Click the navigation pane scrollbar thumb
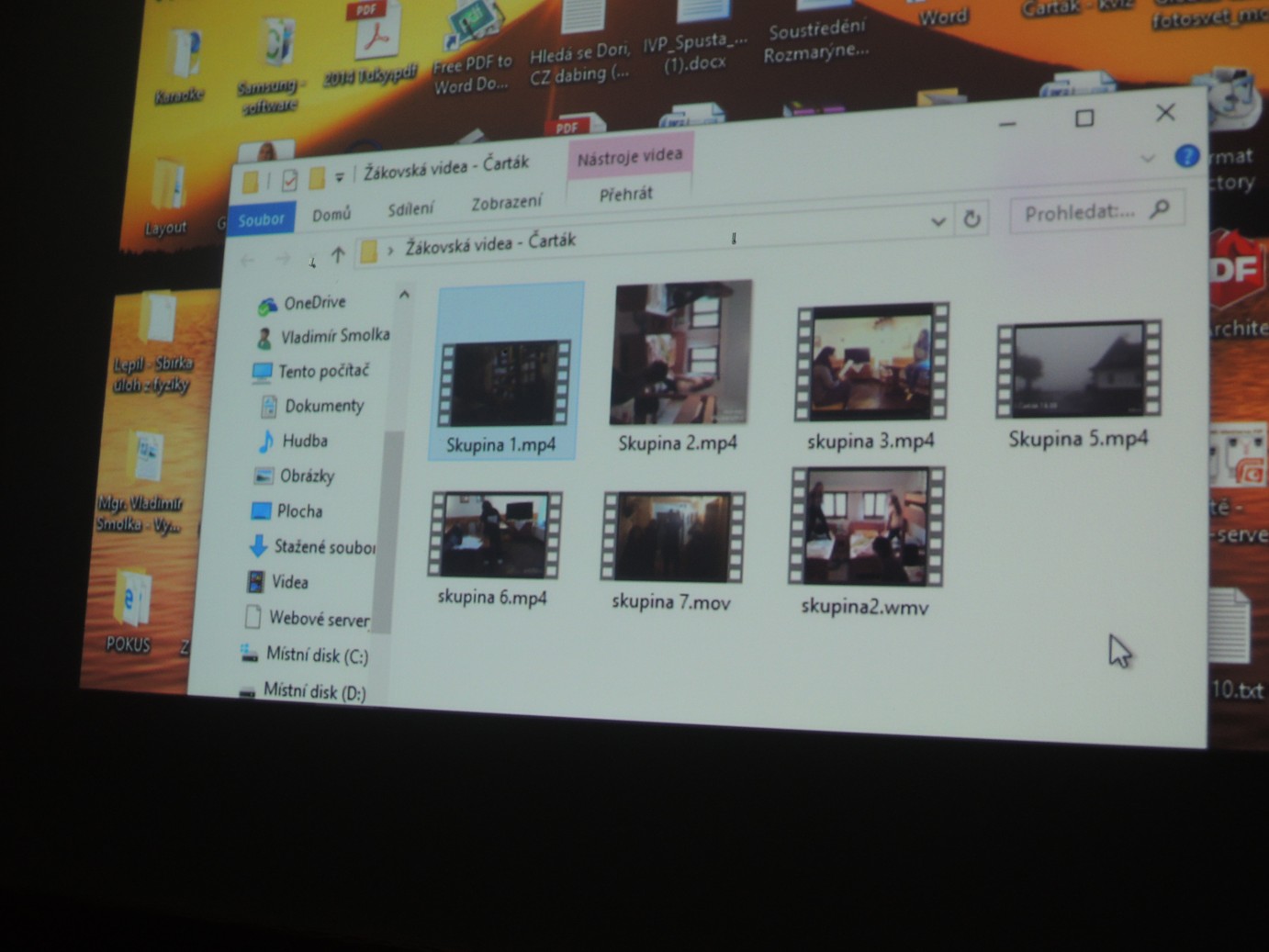The image size is (1269, 952). click(x=388, y=531)
